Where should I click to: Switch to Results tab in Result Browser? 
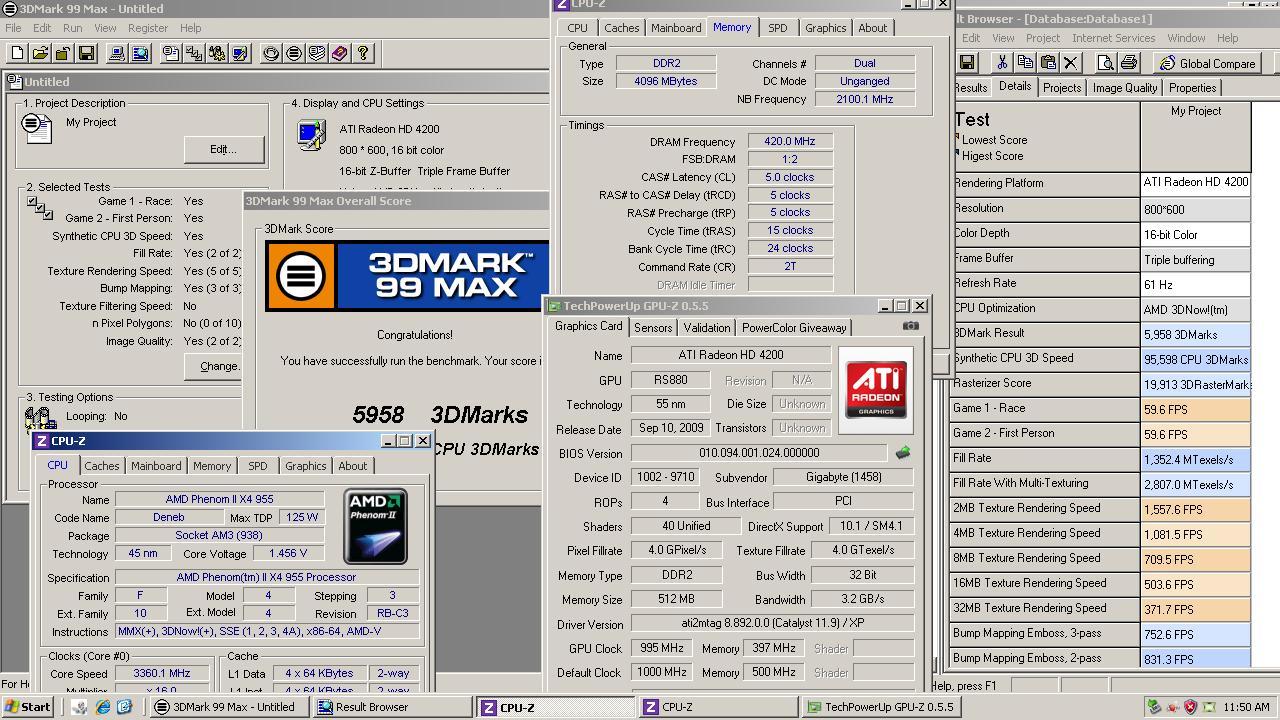[x=970, y=88]
